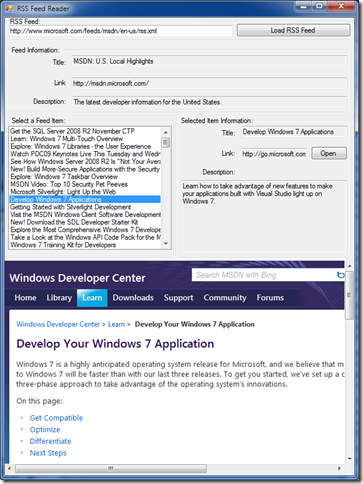The height and width of the screenshot is (484, 363).
Task: Close the RSS Feed Reader window
Action: tap(341, 6)
